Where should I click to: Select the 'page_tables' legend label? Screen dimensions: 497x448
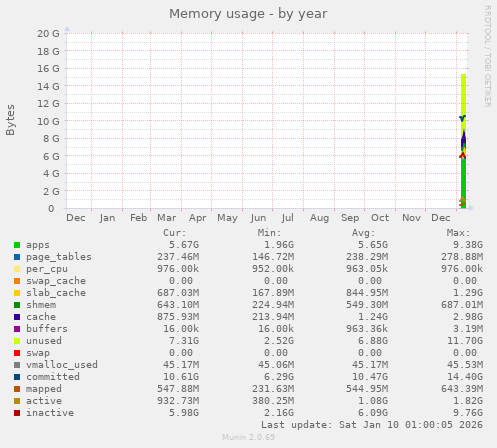coord(59,257)
